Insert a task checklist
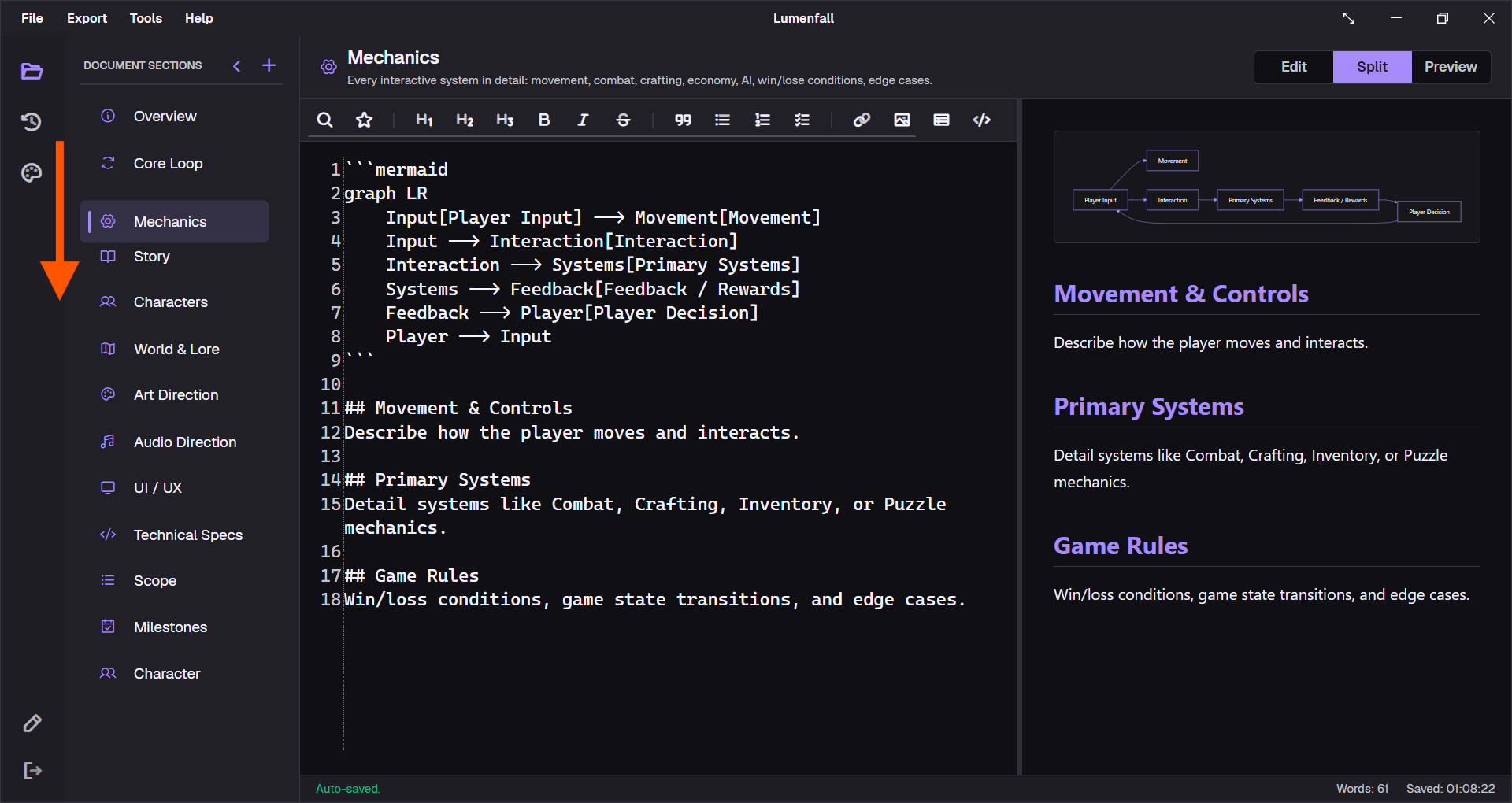The image size is (1512, 803). [802, 120]
